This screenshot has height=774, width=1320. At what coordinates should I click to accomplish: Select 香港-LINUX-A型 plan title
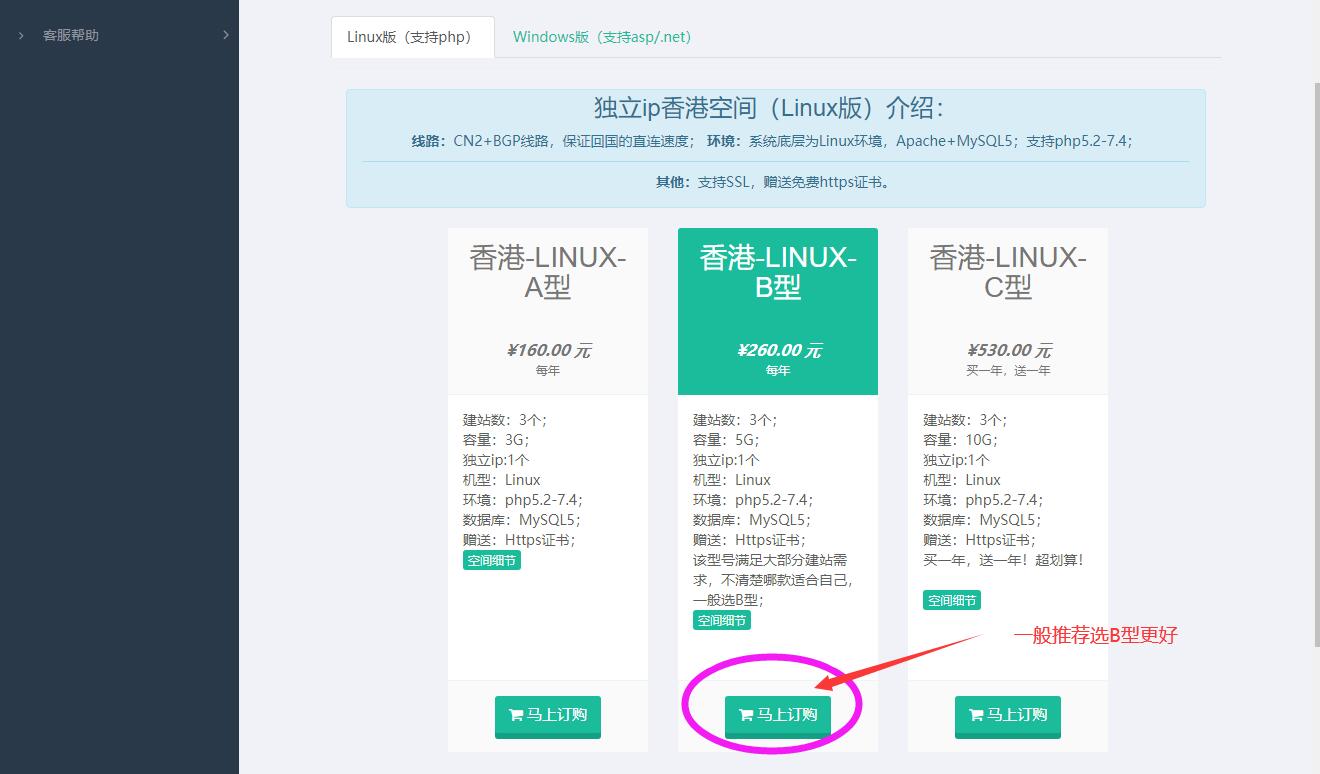[x=548, y=272]
